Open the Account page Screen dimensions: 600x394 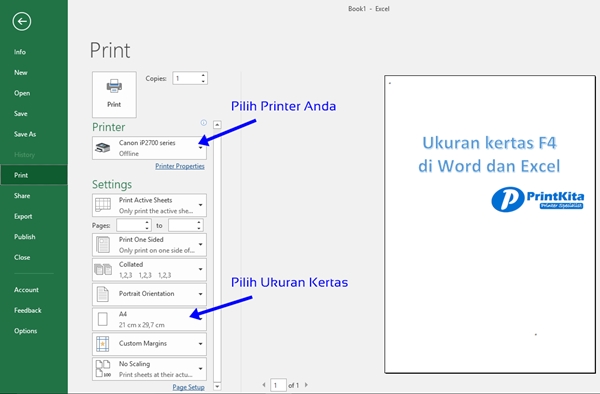(26, 290)
